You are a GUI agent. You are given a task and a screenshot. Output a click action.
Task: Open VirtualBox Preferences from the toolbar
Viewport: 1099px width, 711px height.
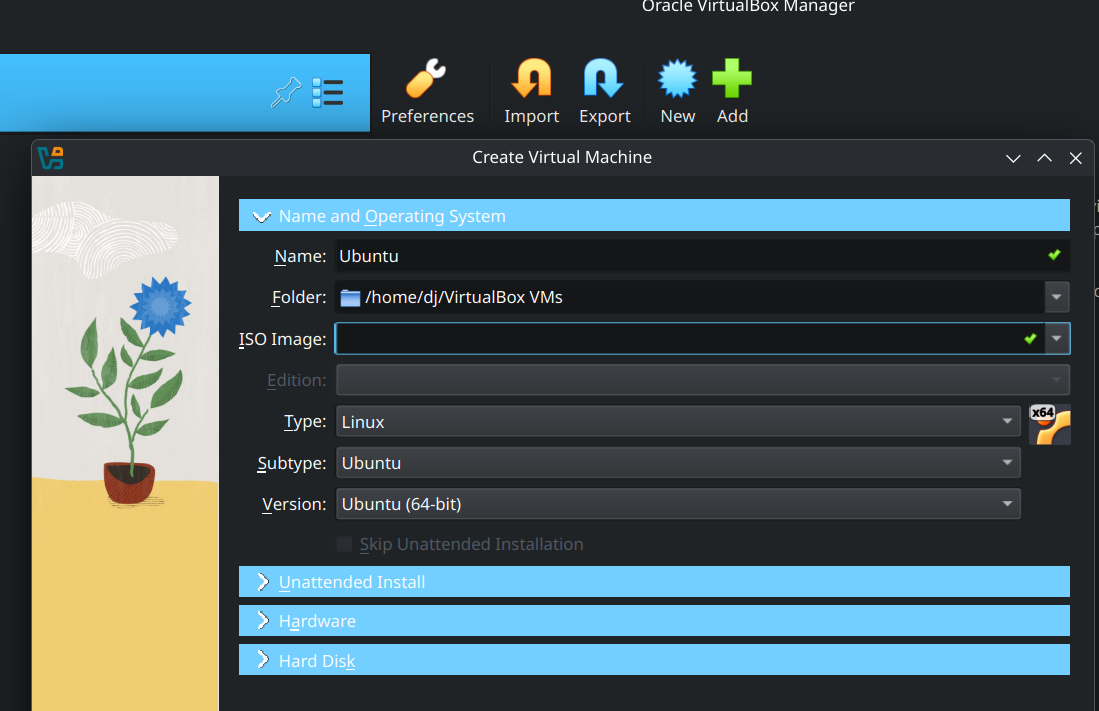pyautogui.click(x=428, y=90)
